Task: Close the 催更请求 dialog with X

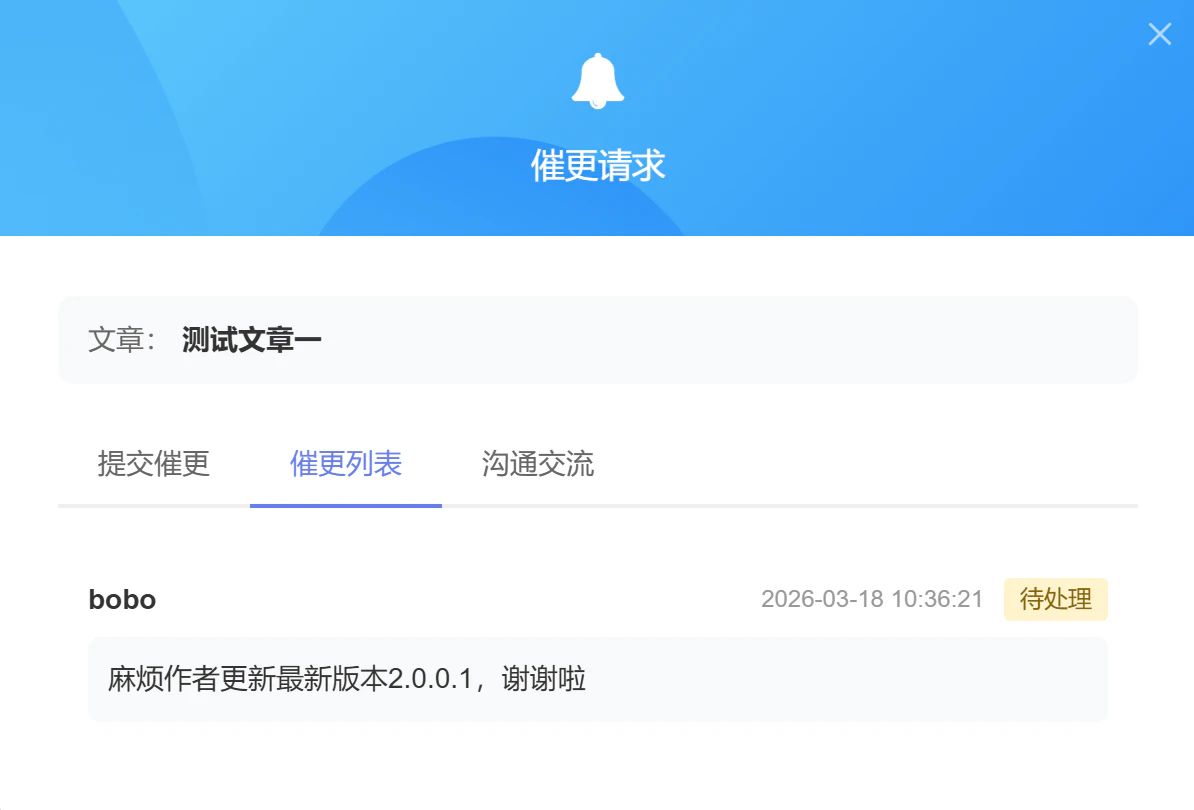Action: tap(1159, 33)
